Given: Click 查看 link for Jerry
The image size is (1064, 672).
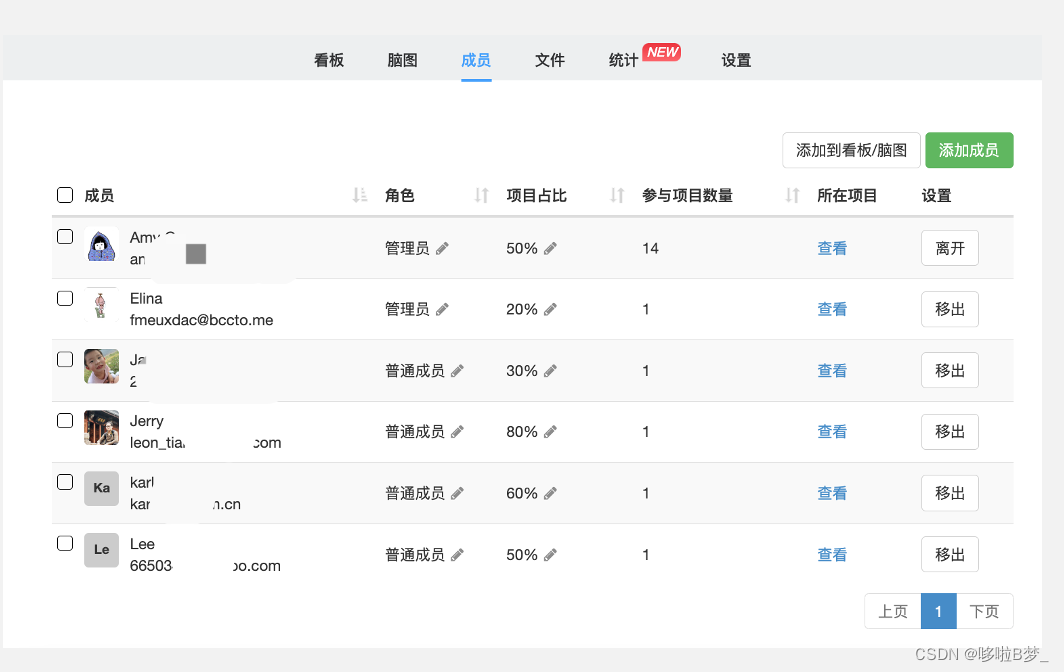Looking at the screenshot, I should pyautogui.click(x=832, y=432).
